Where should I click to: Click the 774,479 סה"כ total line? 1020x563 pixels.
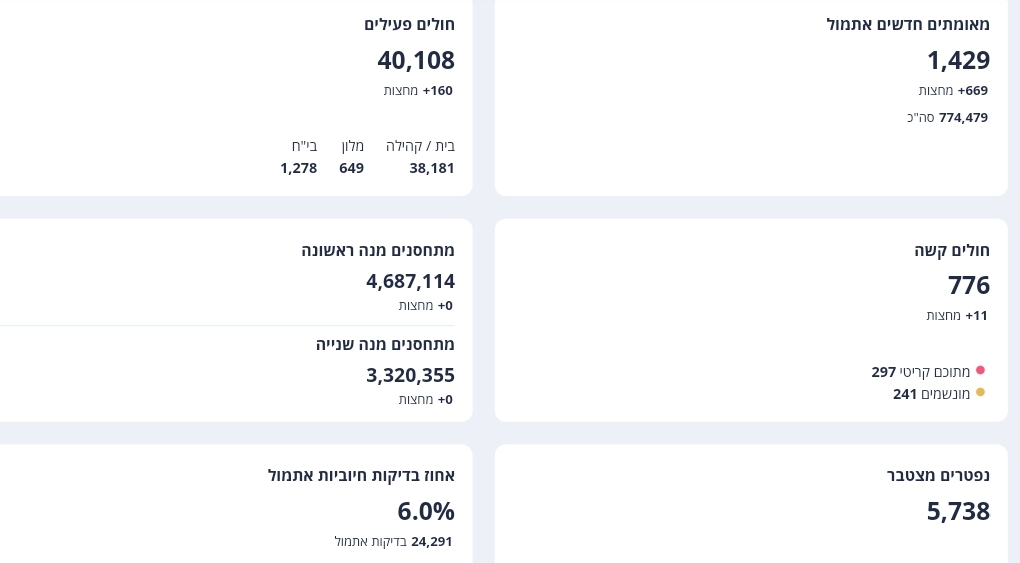[947, 117]
